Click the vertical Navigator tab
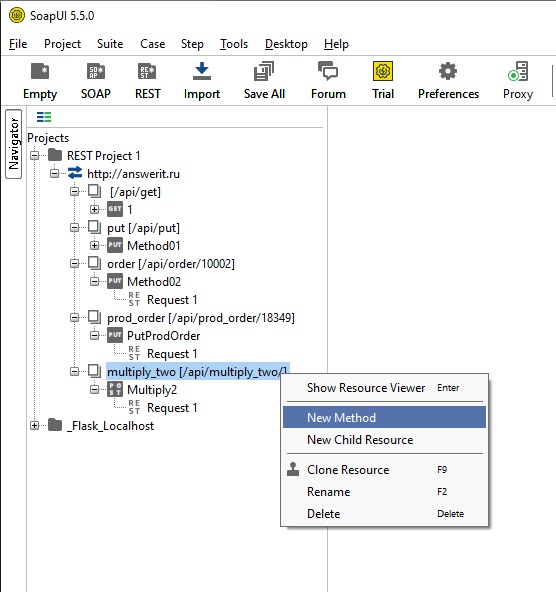The height and width of the screenshot is (592, 556). (x=14, y=144)
